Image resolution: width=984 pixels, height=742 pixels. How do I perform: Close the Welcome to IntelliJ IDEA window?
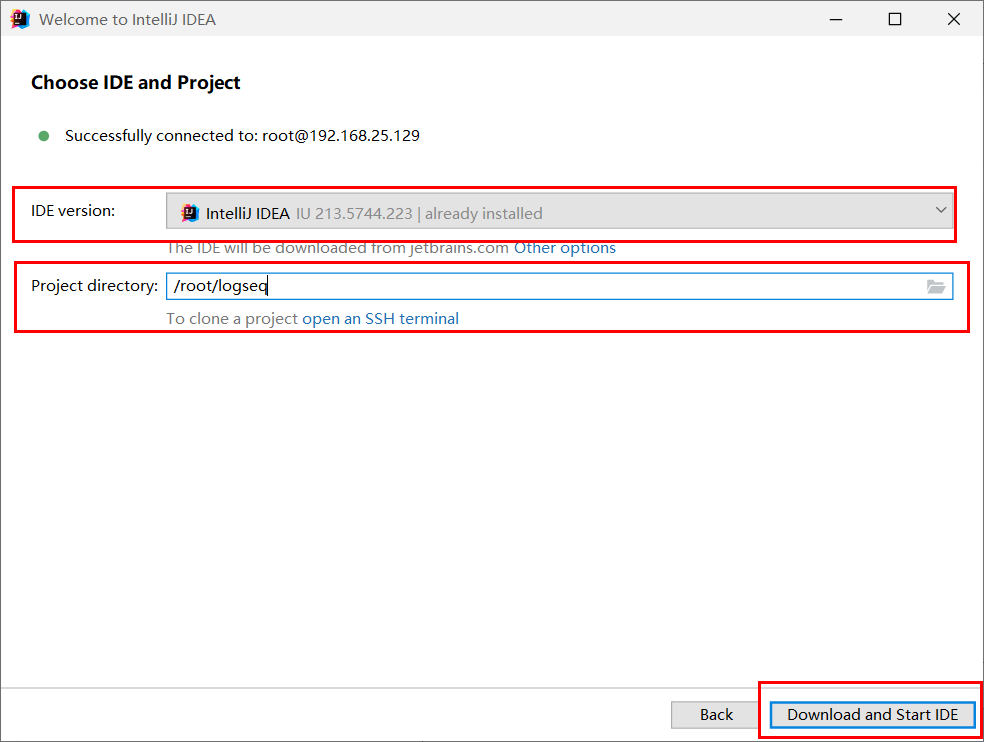point(954,19)
